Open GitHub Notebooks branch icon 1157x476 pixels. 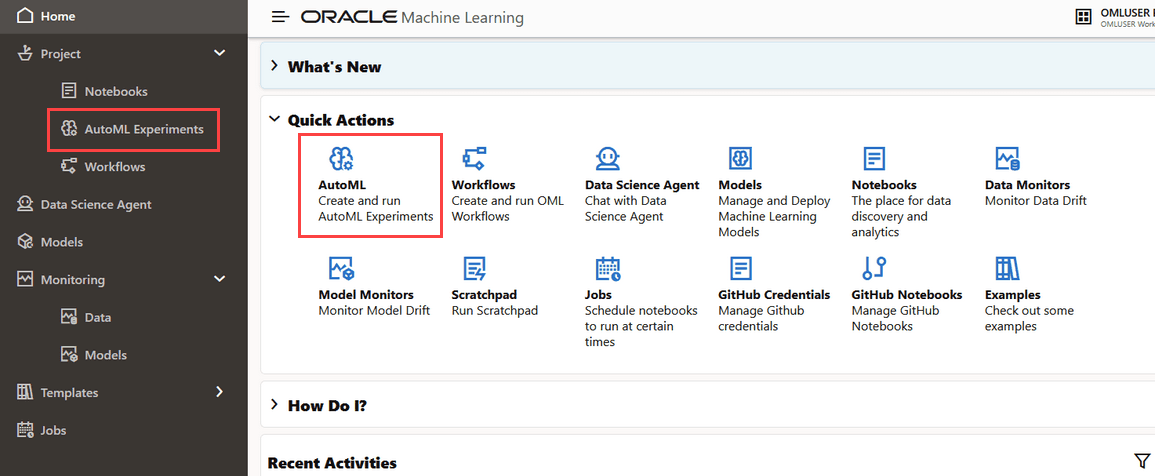(x=874, y=269)
